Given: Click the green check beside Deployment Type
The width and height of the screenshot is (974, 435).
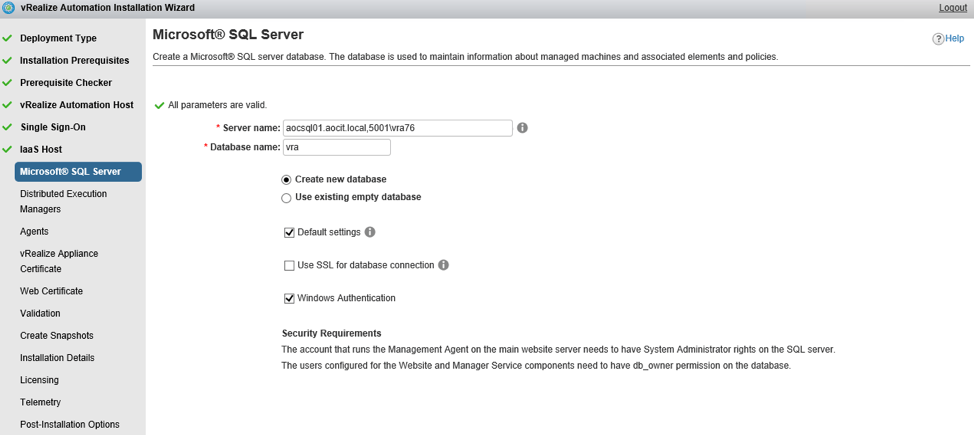Looking at the screenshot, I should point(7,38).
